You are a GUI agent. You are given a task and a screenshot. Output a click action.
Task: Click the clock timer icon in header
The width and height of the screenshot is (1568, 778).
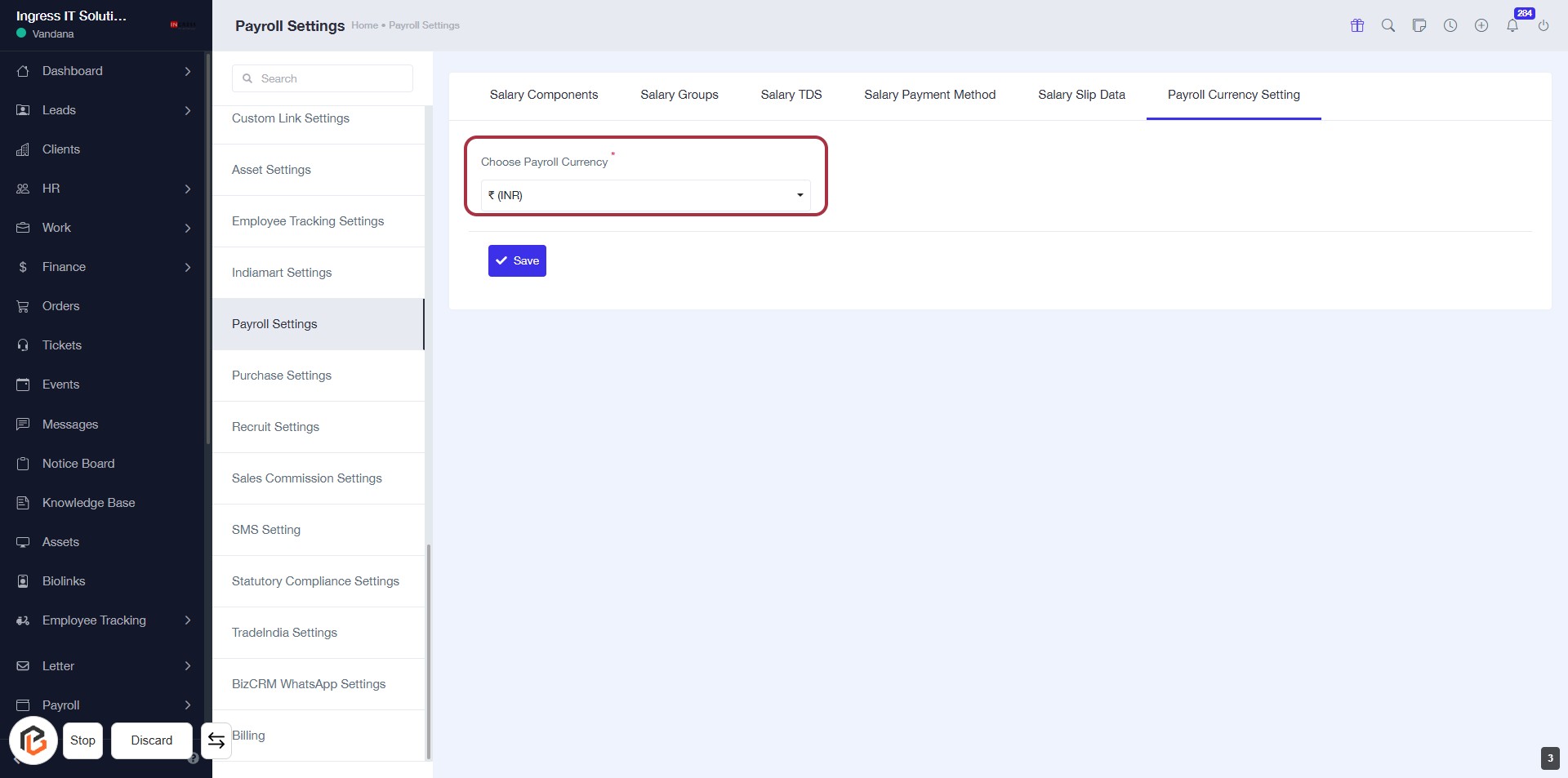click(x=1450, y=25)
